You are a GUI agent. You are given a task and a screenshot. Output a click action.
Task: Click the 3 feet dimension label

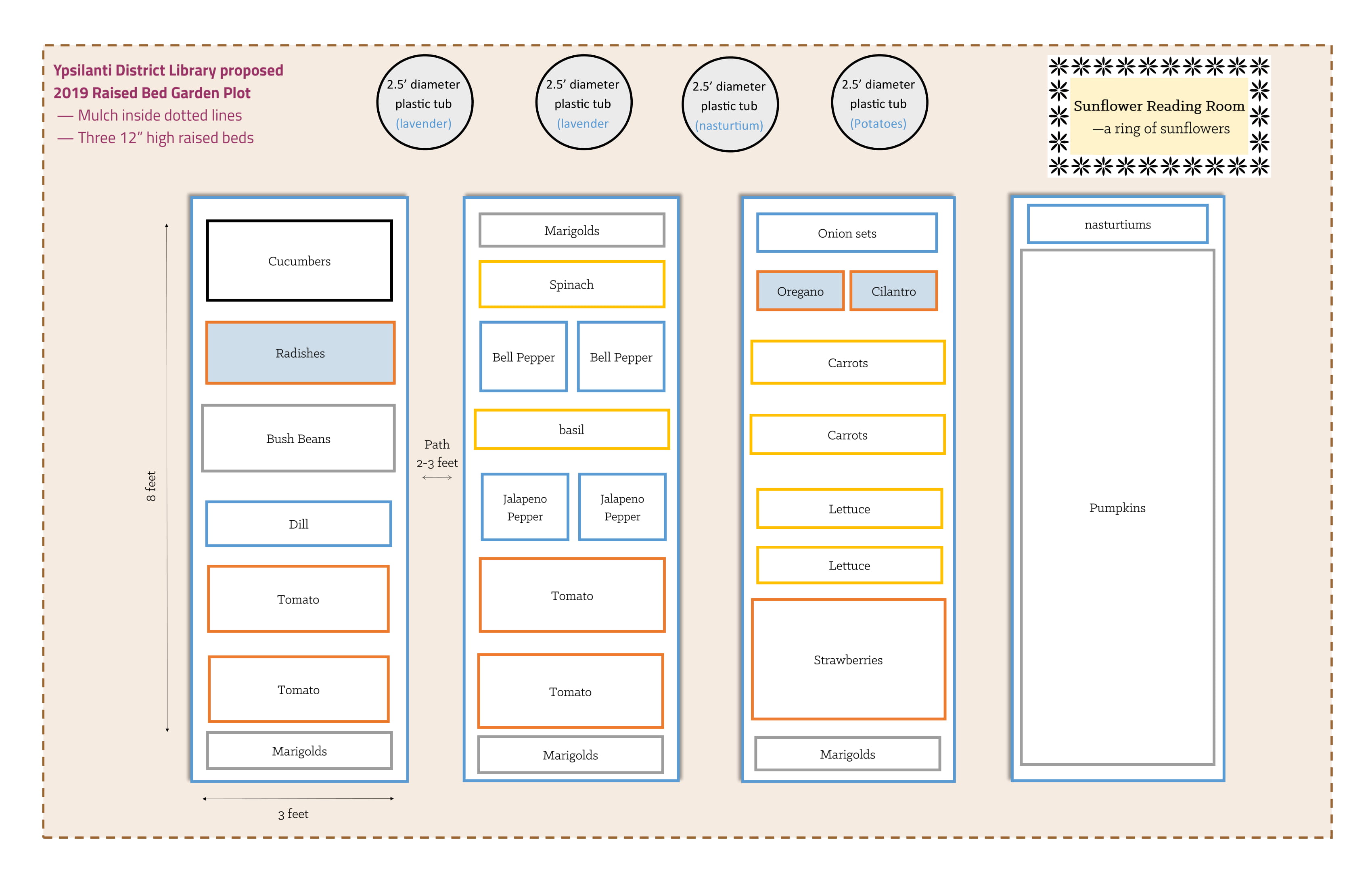(x=293, y=814)
